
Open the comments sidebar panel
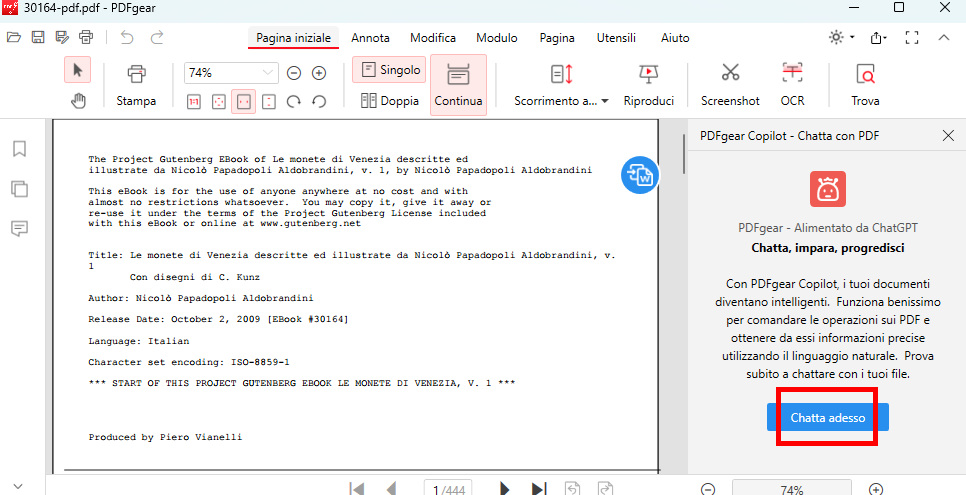[20, 229]
